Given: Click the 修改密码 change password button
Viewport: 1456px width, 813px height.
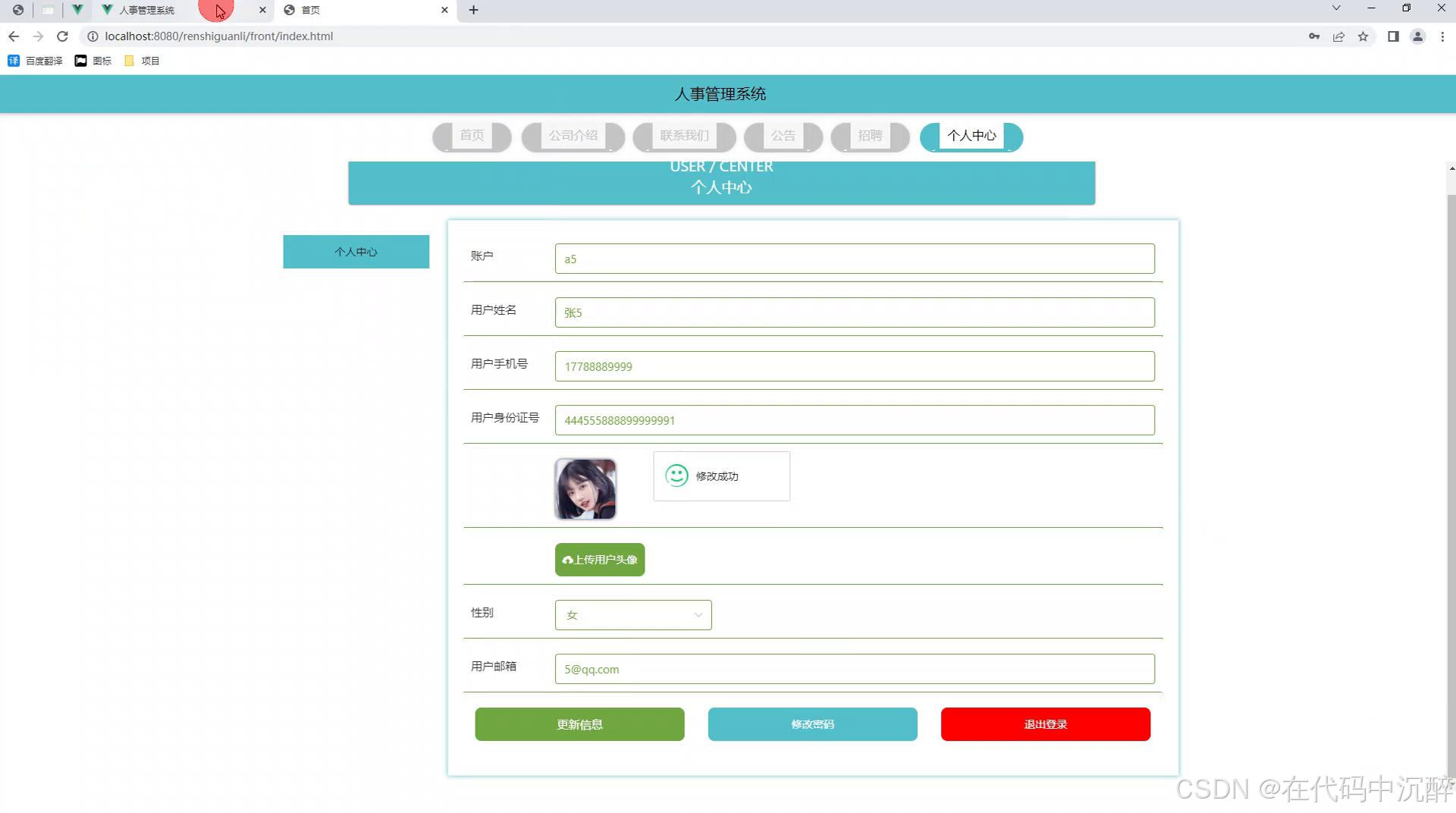Looking at the screenshot, I should tap(812, 724).
